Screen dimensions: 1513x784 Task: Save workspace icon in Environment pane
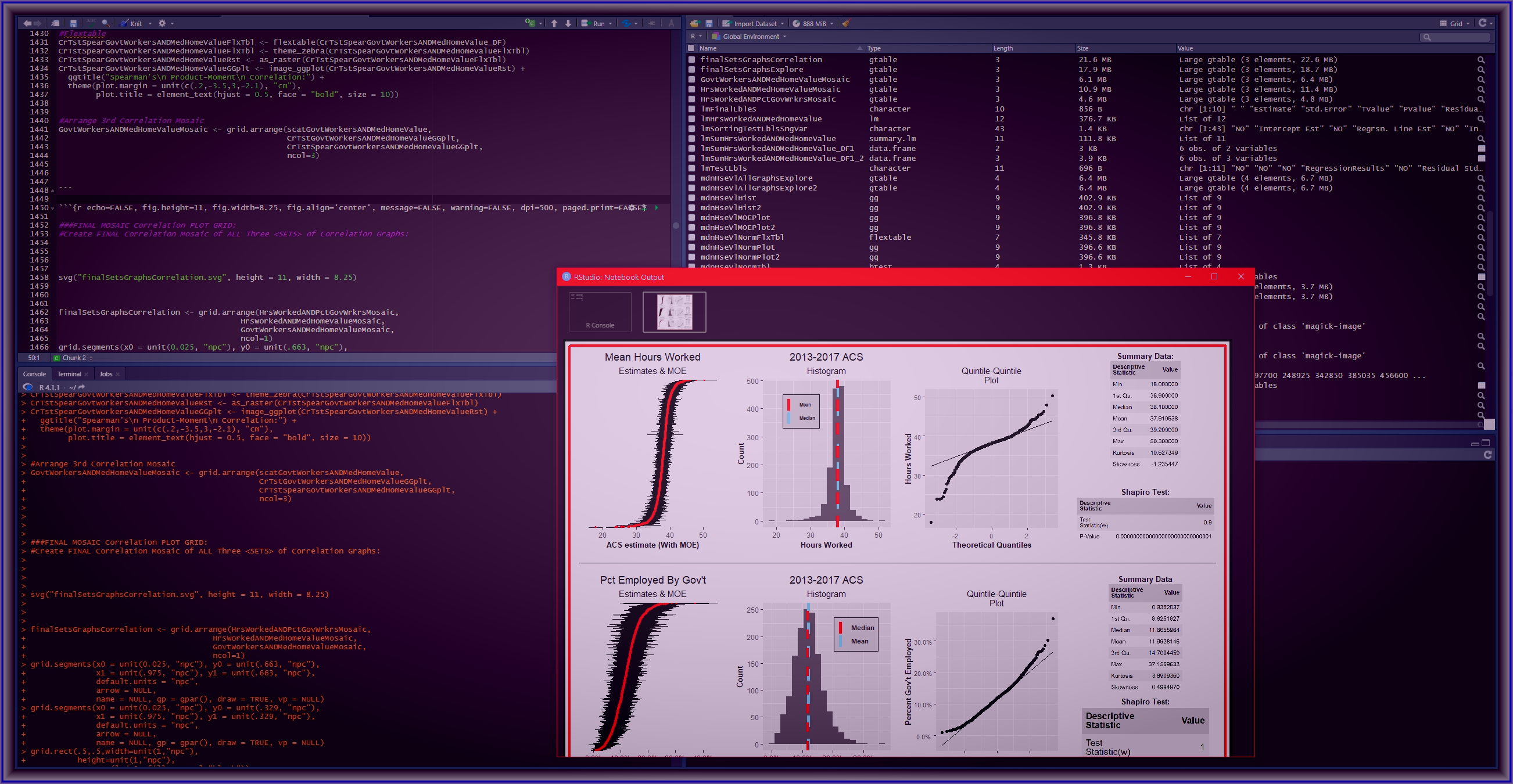(x=709, y=23)
